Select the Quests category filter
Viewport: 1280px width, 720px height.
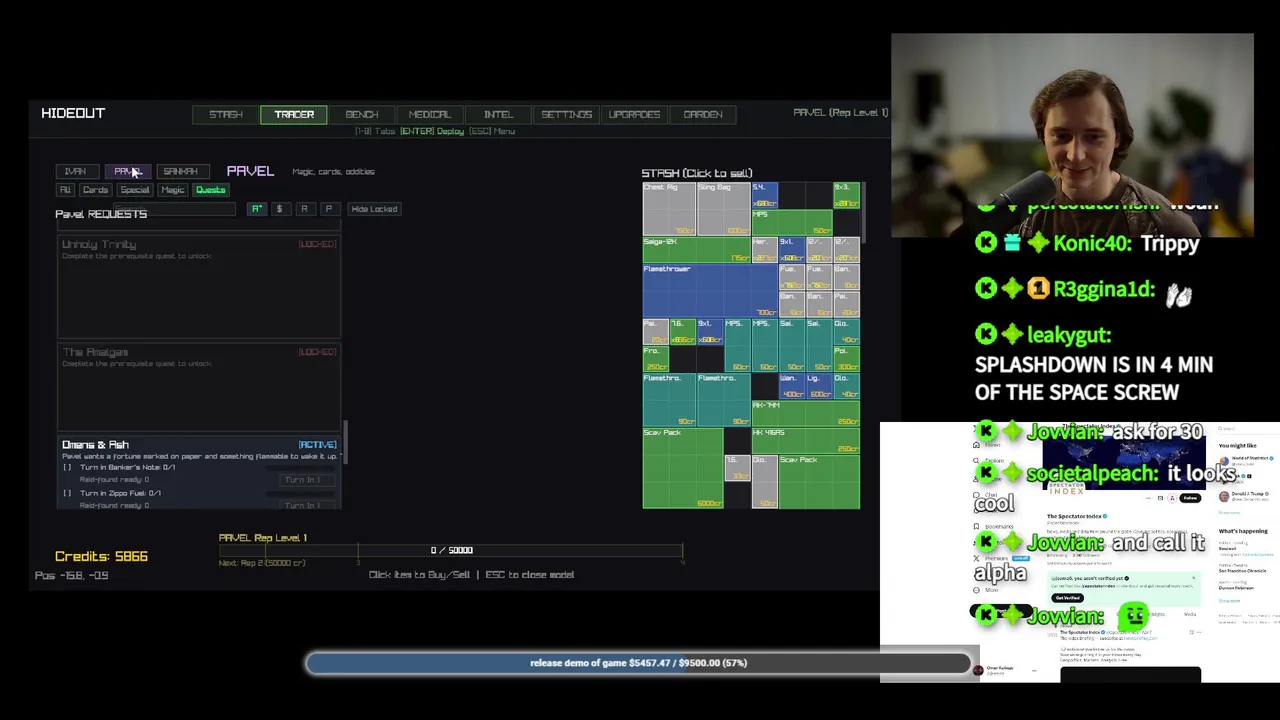pyautogui.click(x=210, y=190)
